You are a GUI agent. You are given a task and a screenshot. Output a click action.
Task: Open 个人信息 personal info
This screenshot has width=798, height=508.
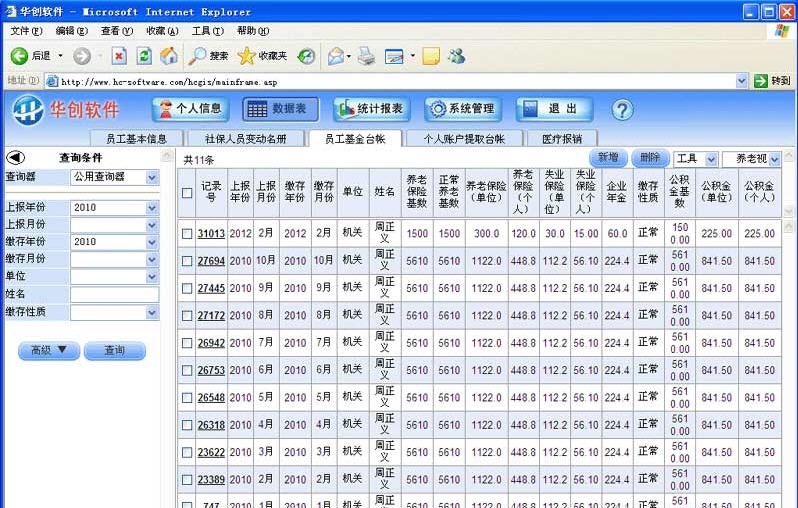(190, 109)
